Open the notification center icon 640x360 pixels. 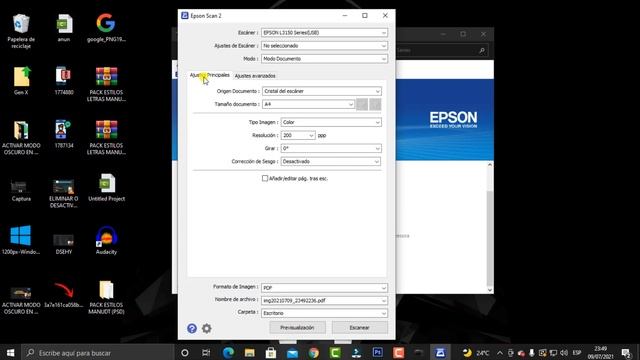point(627,353)
